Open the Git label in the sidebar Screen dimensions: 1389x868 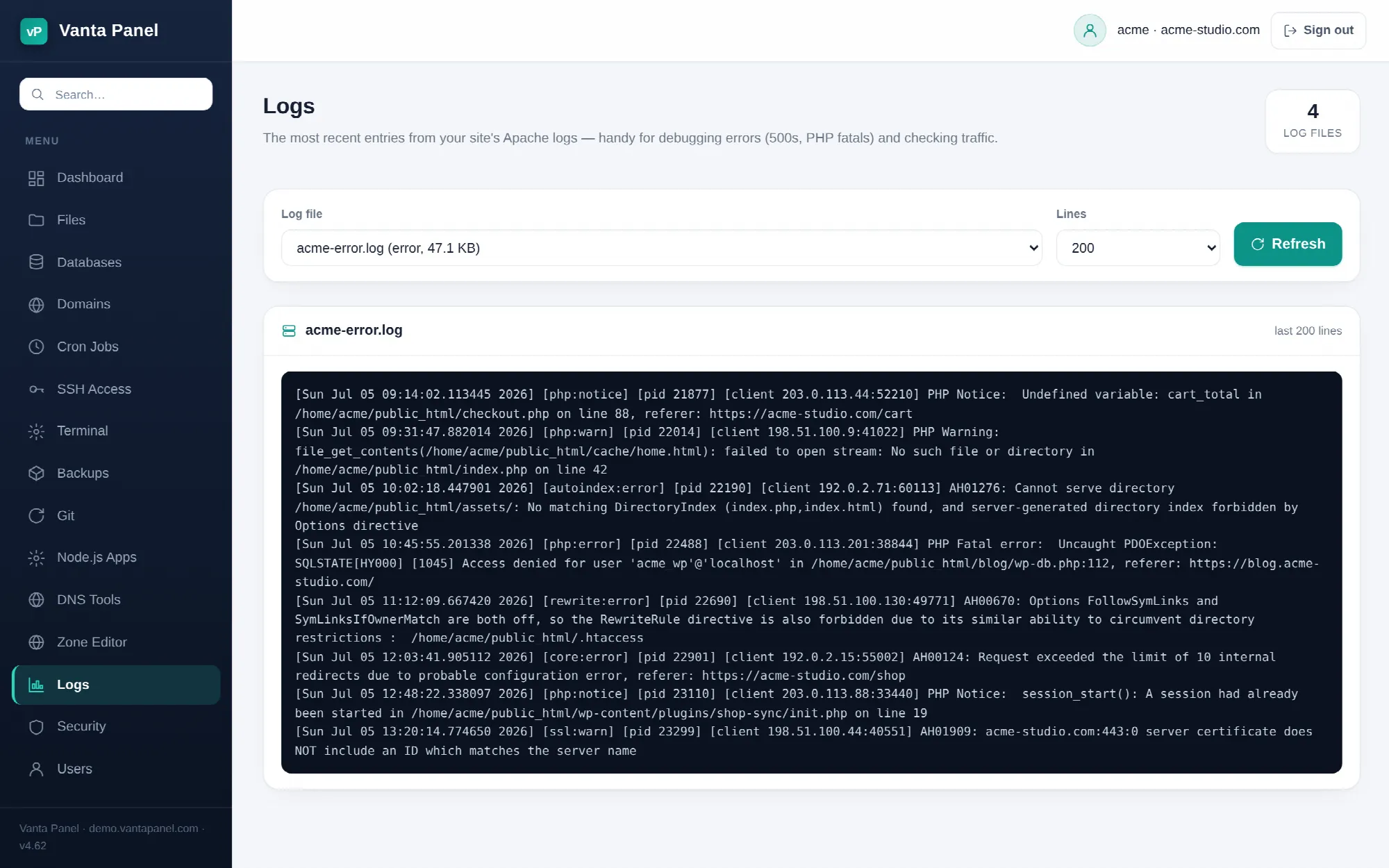tap(65, 515)
